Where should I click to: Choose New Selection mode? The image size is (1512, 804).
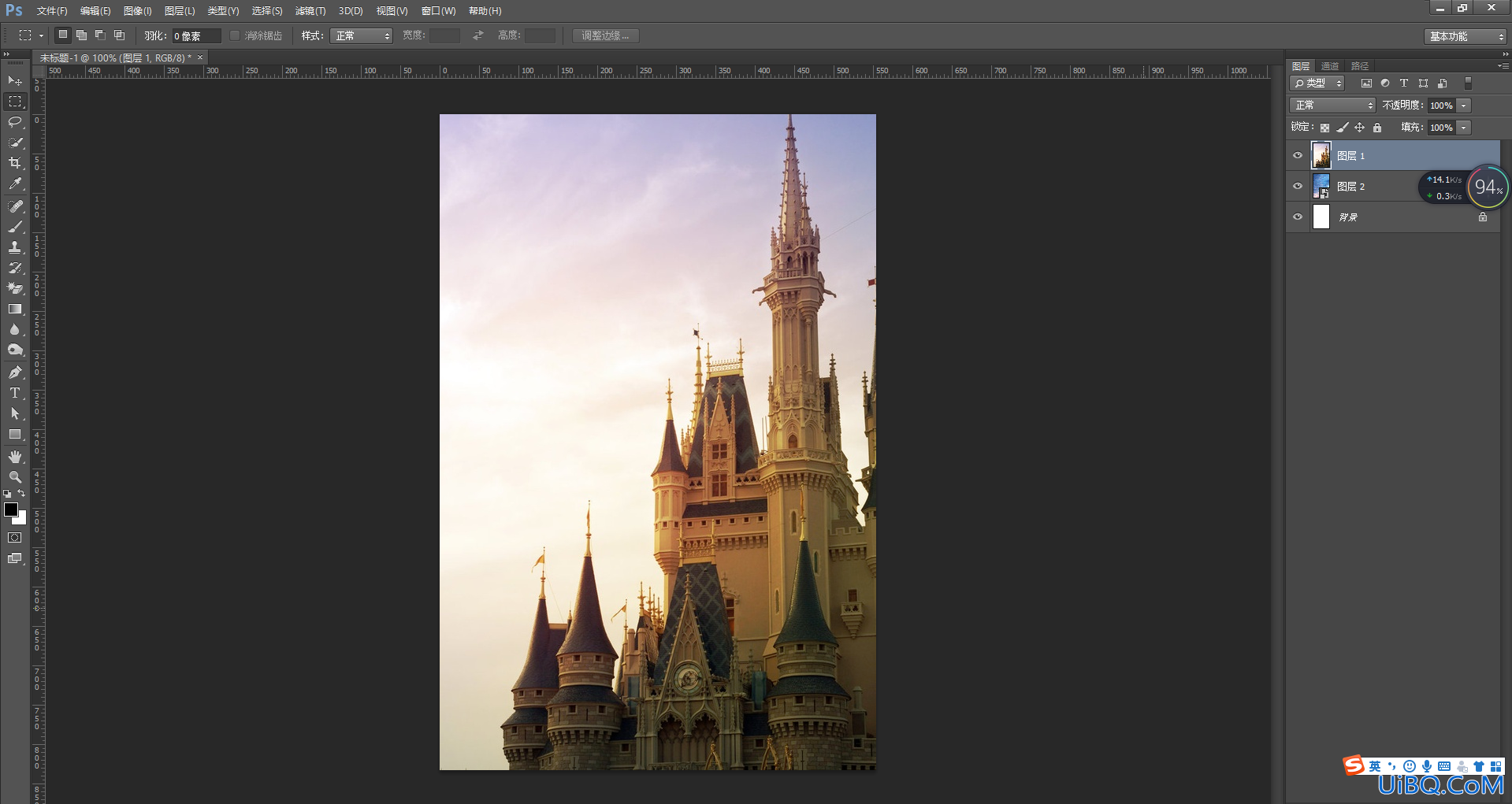coord(63,35)
